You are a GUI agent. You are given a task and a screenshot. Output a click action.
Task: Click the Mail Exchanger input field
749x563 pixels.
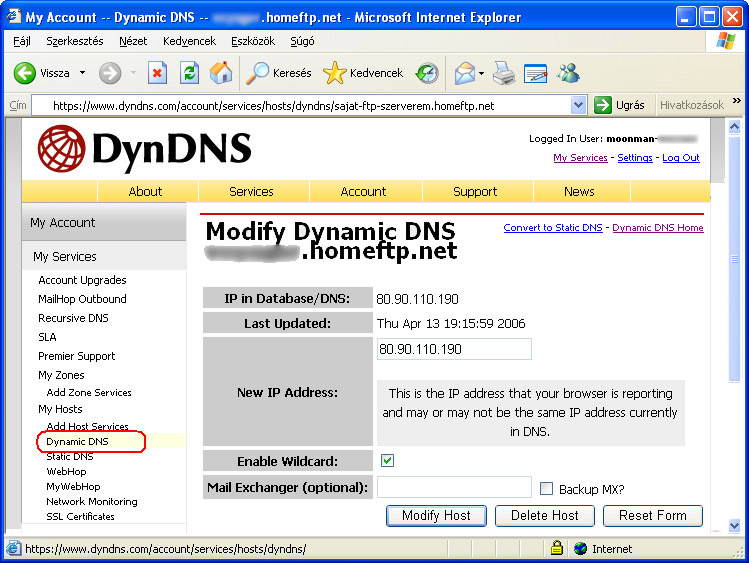point(454,487)
